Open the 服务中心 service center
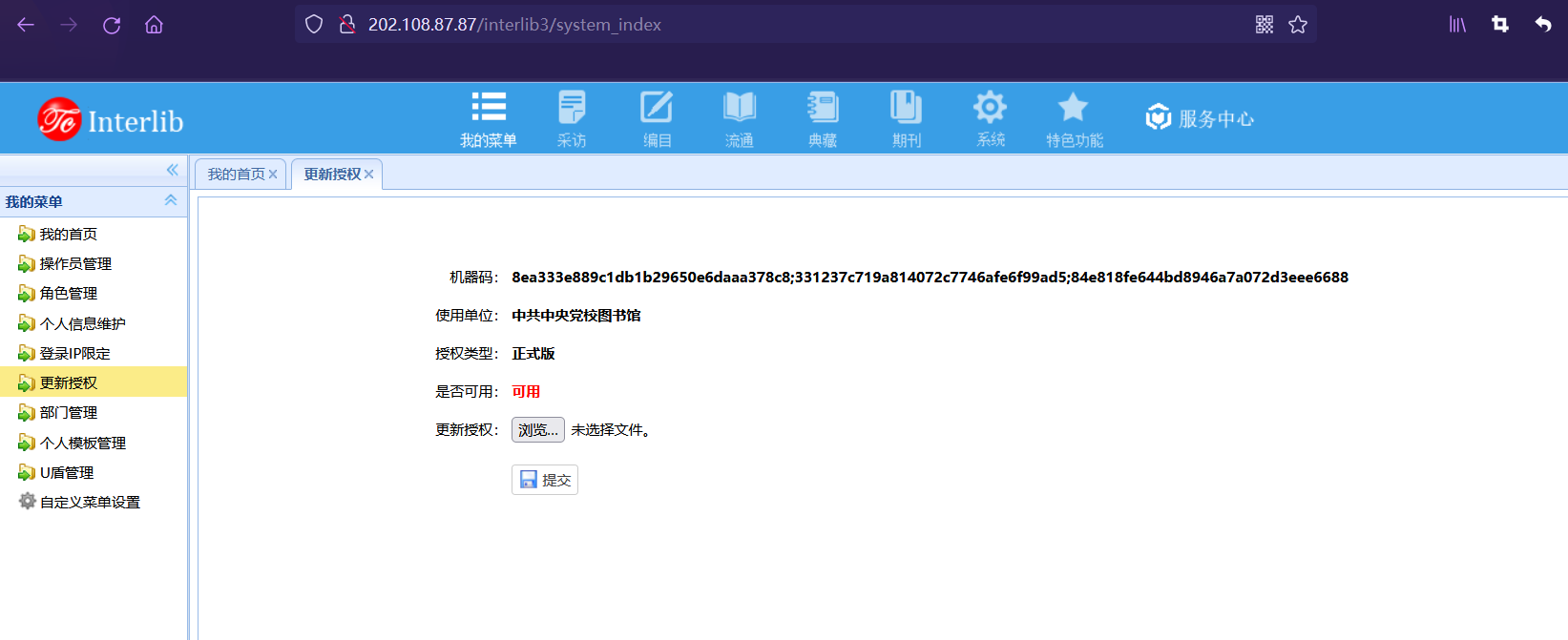 [x=1200, y=117]
